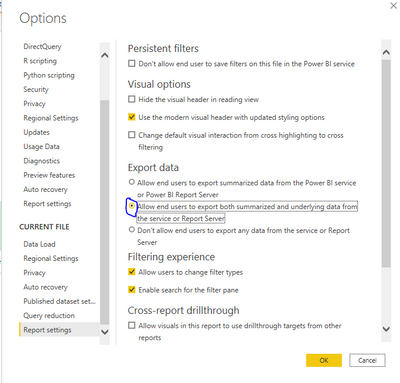400x383 pixels.
Task: Select Auto recovery above Published dataset settings
Action: pos(45,287)
